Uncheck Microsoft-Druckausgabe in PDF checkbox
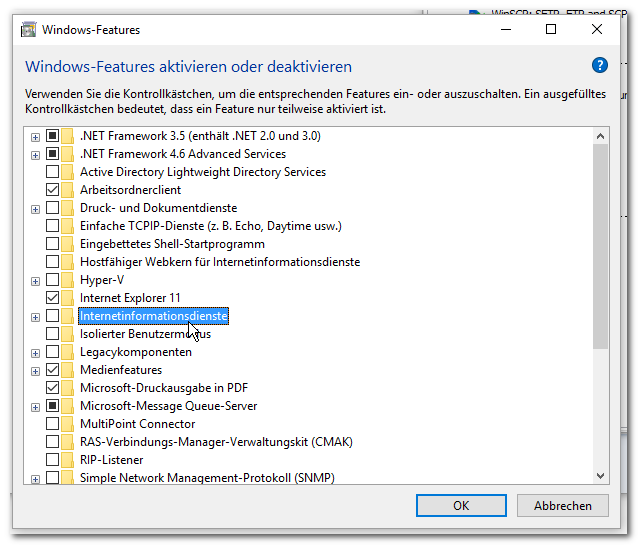The image size is (638, 545). (52, 387)
